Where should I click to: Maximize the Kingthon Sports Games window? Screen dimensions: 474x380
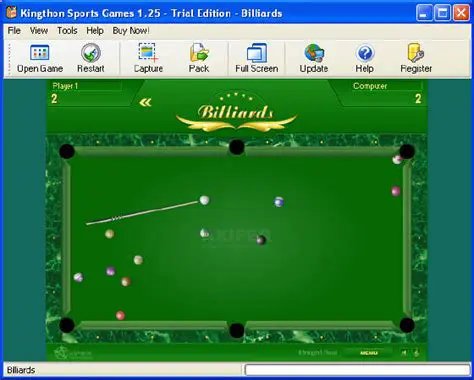point(443,13)
